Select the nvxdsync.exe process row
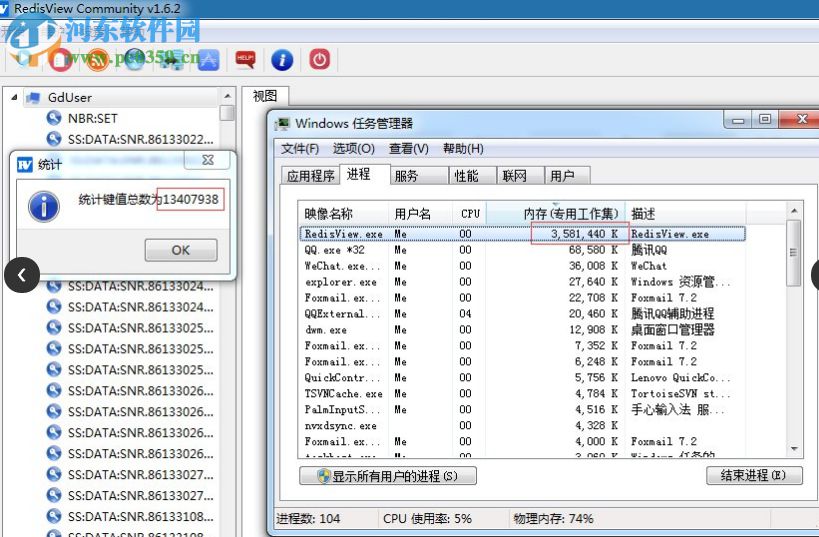 click(522, 426)
